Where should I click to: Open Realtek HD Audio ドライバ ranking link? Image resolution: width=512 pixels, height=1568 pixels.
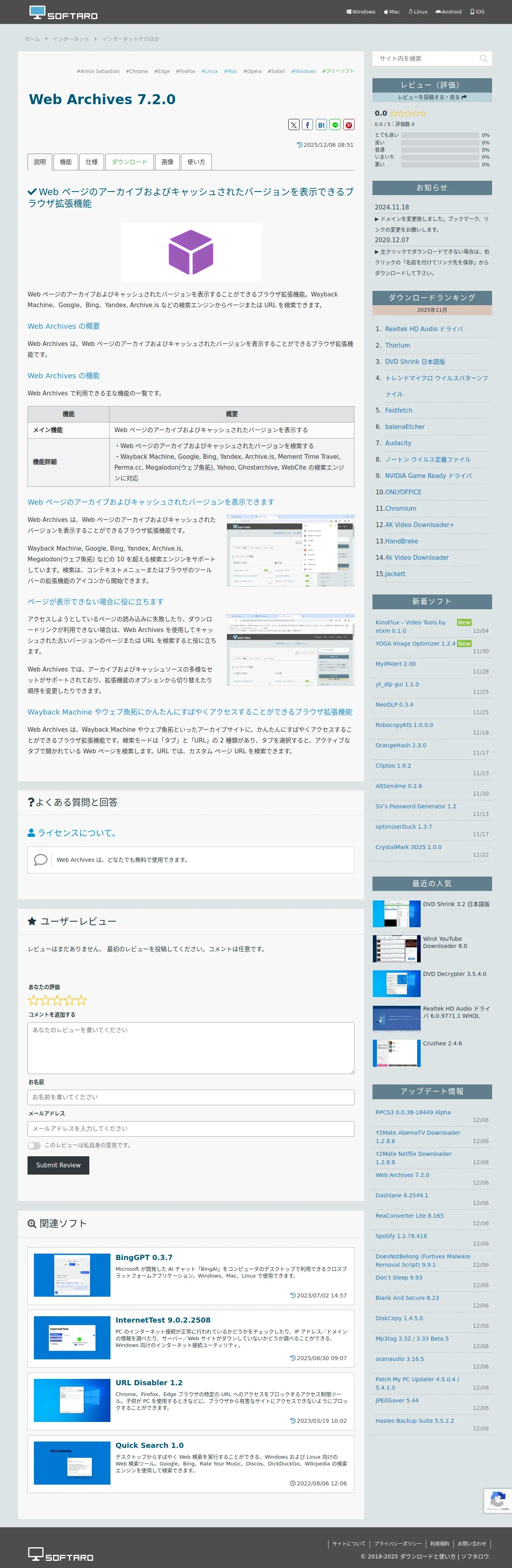424,329
